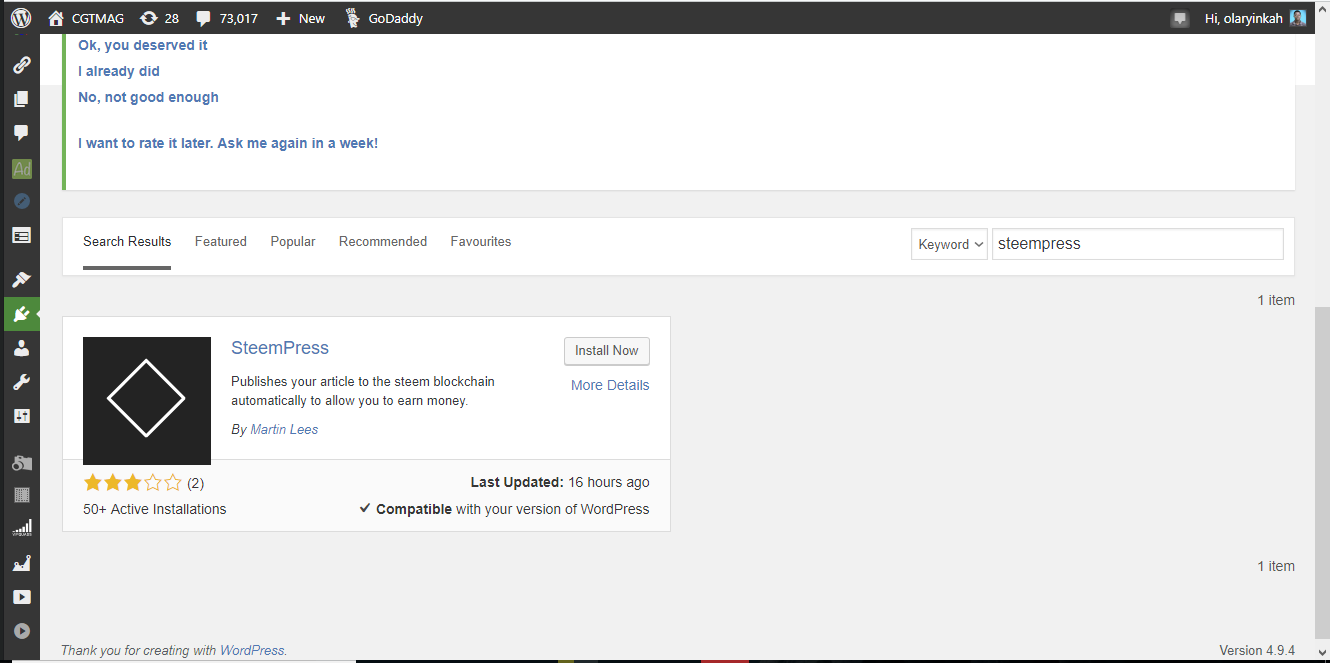
Task: Open the Links sidebar menu icon
Action: point(21,65)
